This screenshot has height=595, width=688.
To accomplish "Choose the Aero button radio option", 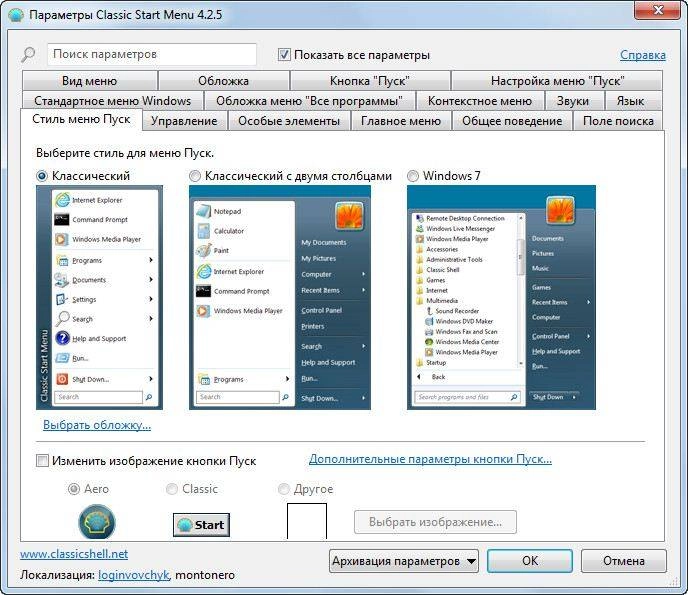I will (74, 489).
